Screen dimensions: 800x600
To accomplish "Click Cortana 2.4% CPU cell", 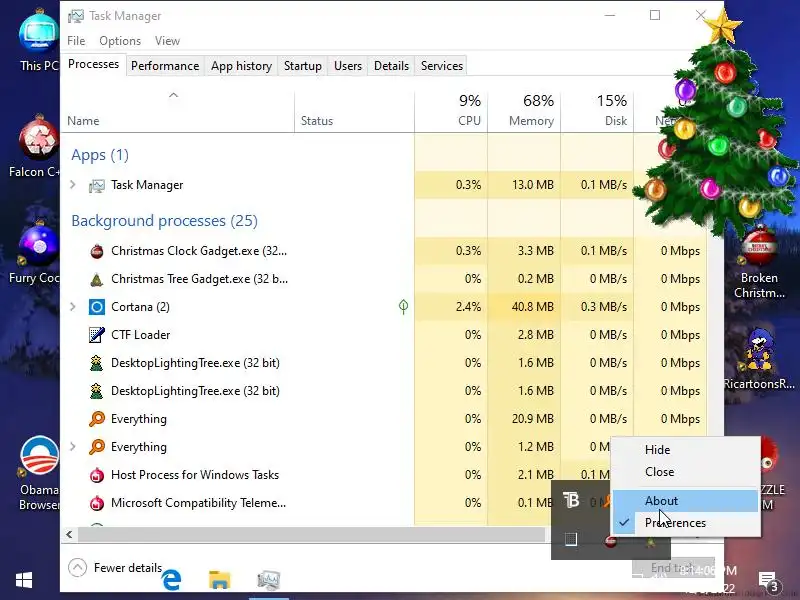I will (451, 307).
